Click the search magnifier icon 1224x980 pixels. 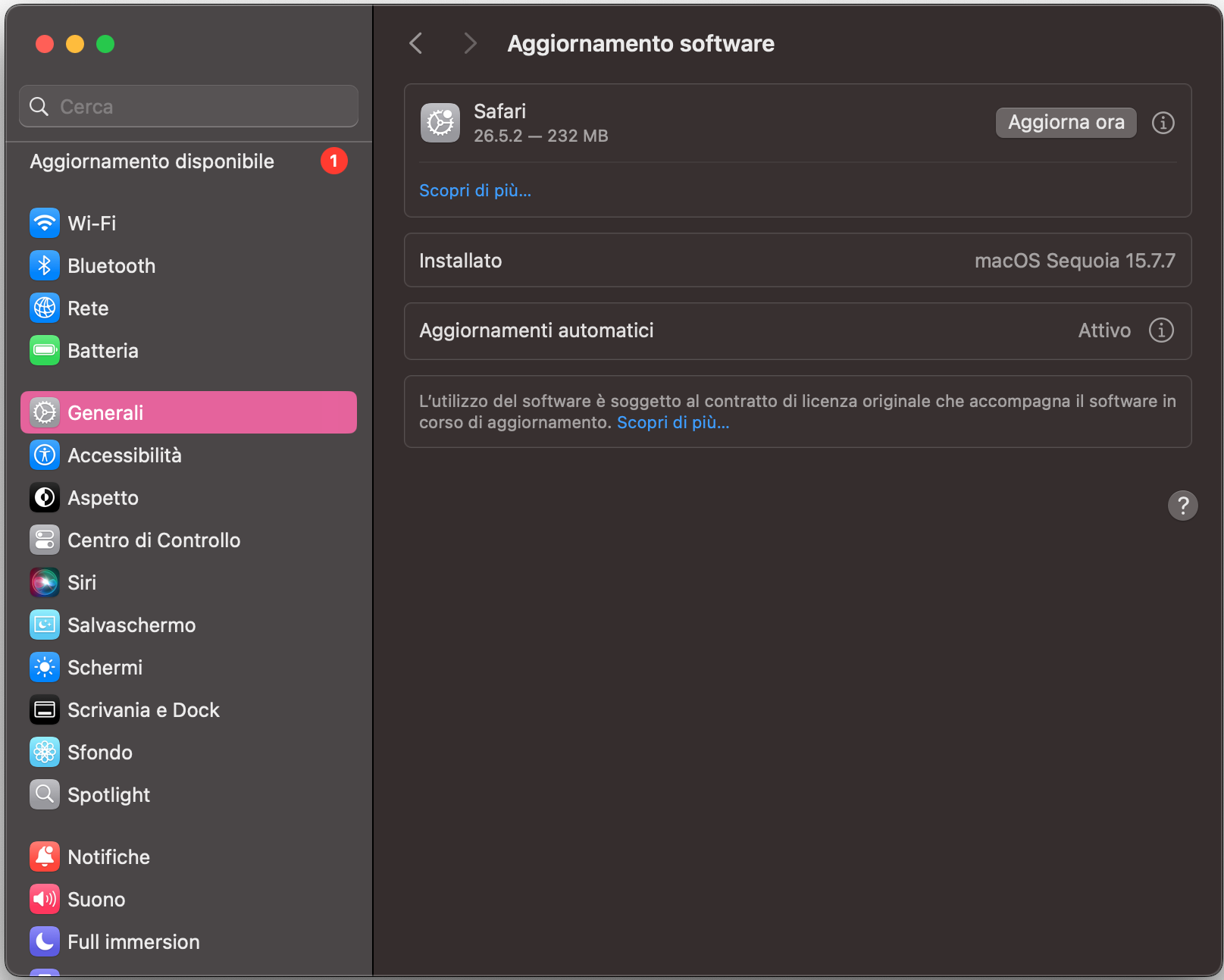tap(39, 106)
